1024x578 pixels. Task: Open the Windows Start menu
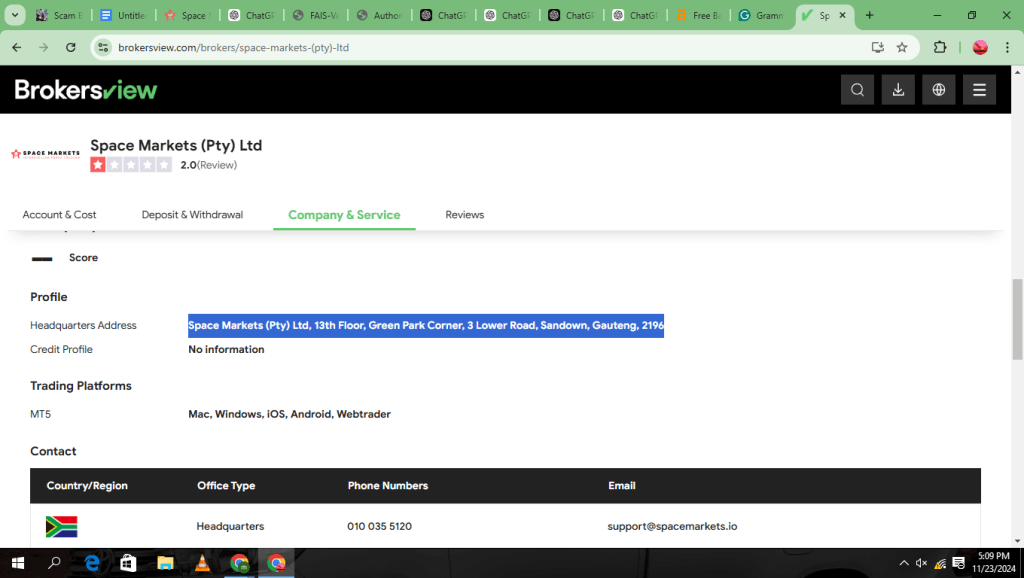(18, 563)
